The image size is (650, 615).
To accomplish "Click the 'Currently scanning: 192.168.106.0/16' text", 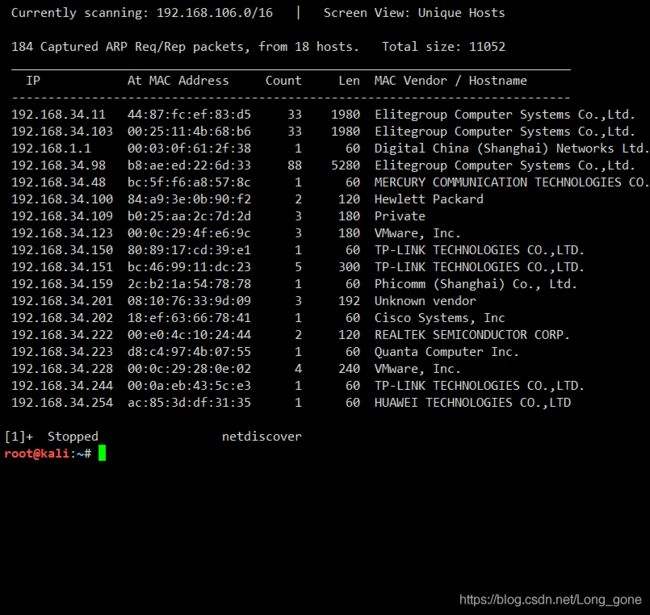I will coord(142,13).
